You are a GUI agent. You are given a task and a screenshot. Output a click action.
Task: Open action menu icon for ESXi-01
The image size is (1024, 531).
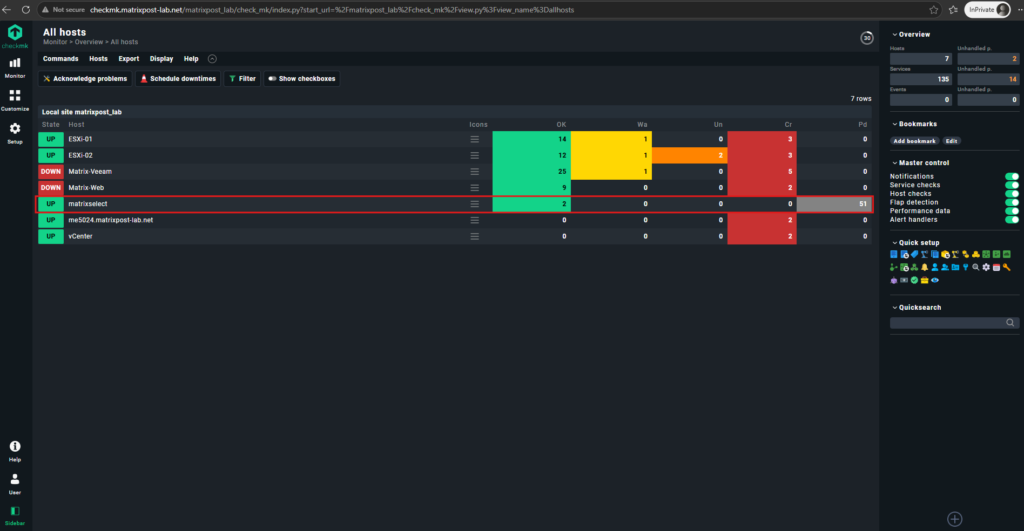(475, 139)
